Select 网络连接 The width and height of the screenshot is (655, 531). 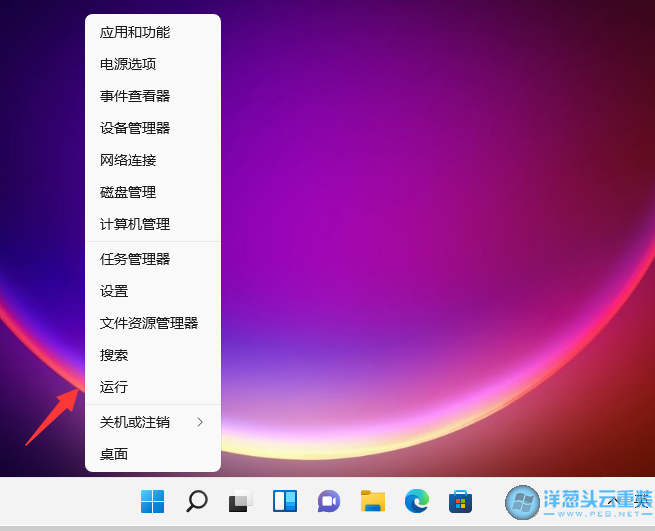point(153,160)
